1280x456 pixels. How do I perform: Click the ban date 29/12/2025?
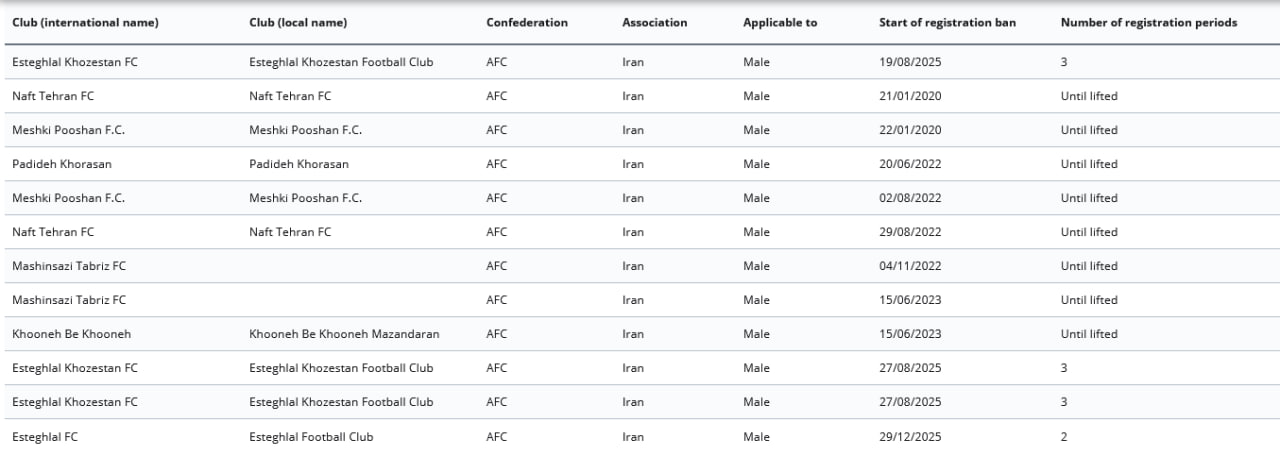[x=910, y=436]
